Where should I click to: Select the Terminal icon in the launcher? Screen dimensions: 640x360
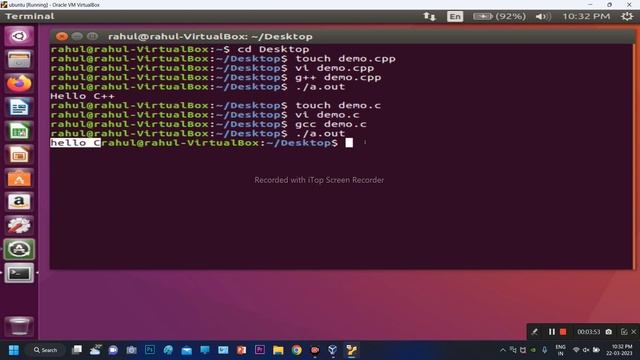pyautogui.click(x=19, y=273)
